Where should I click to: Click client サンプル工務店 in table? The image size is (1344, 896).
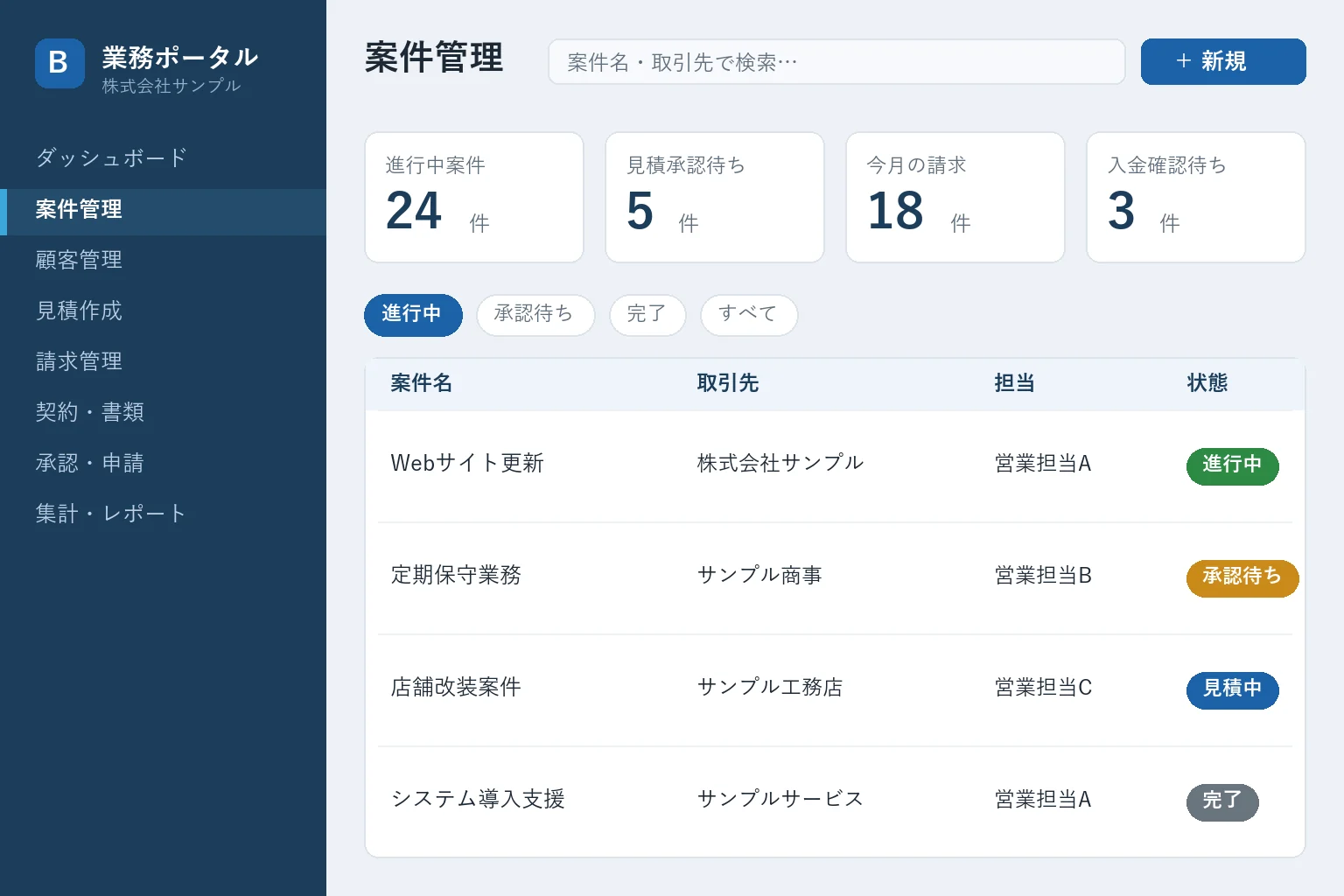(769, 687)
